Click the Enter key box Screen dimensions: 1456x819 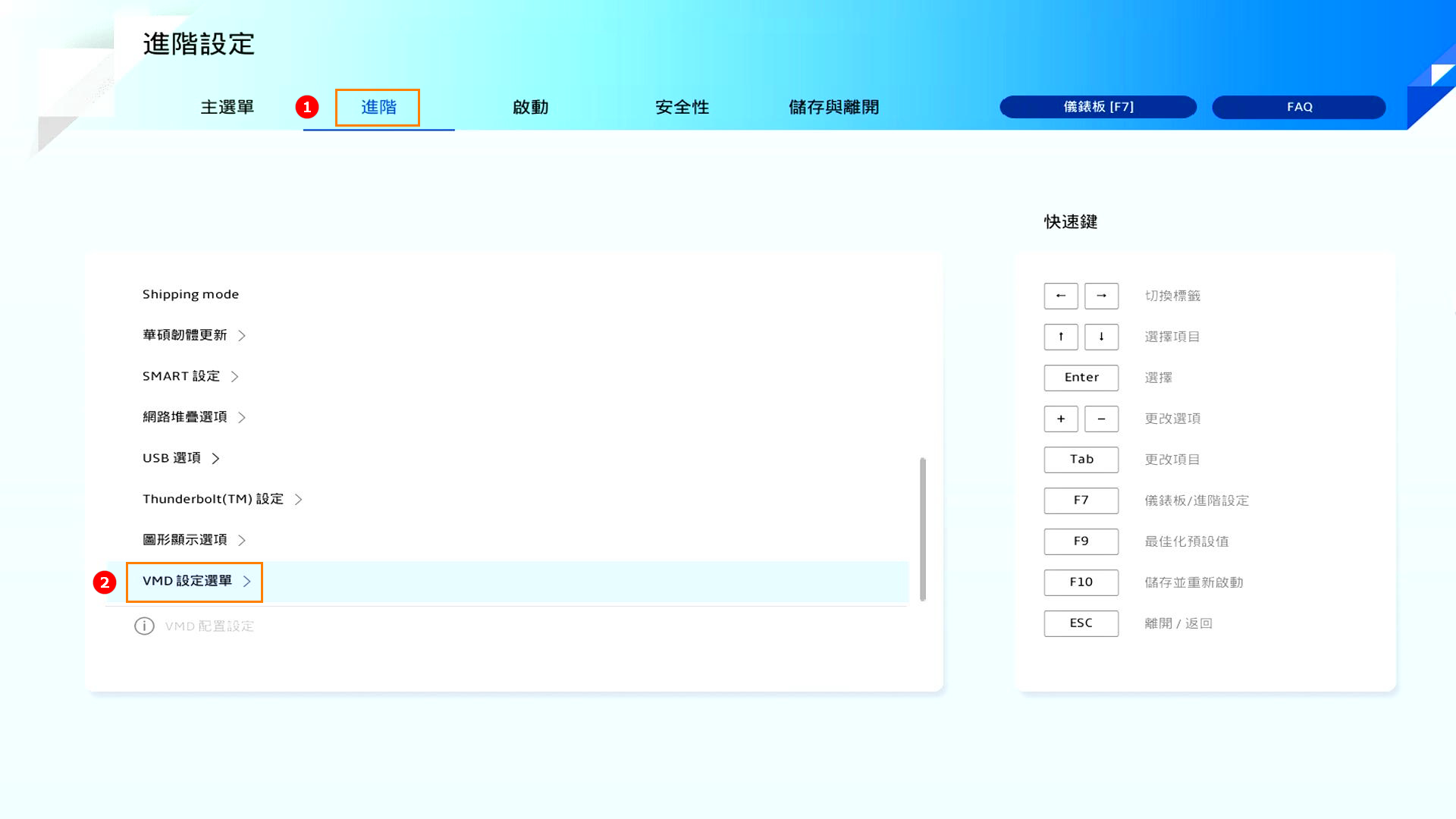1081,378
